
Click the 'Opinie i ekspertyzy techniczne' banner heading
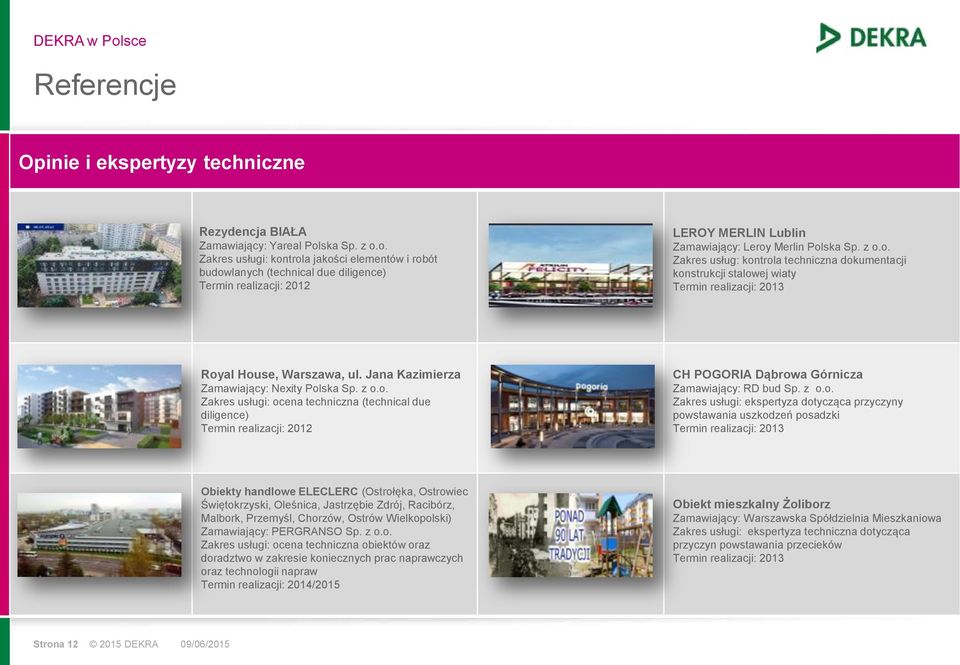pos(162,162)
